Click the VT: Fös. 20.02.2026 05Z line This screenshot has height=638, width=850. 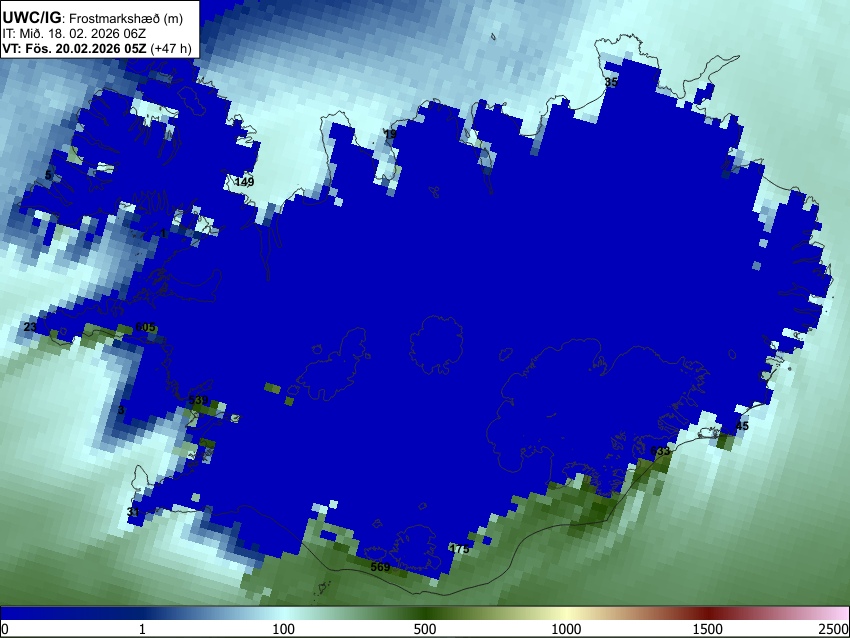tap(96, 48)
